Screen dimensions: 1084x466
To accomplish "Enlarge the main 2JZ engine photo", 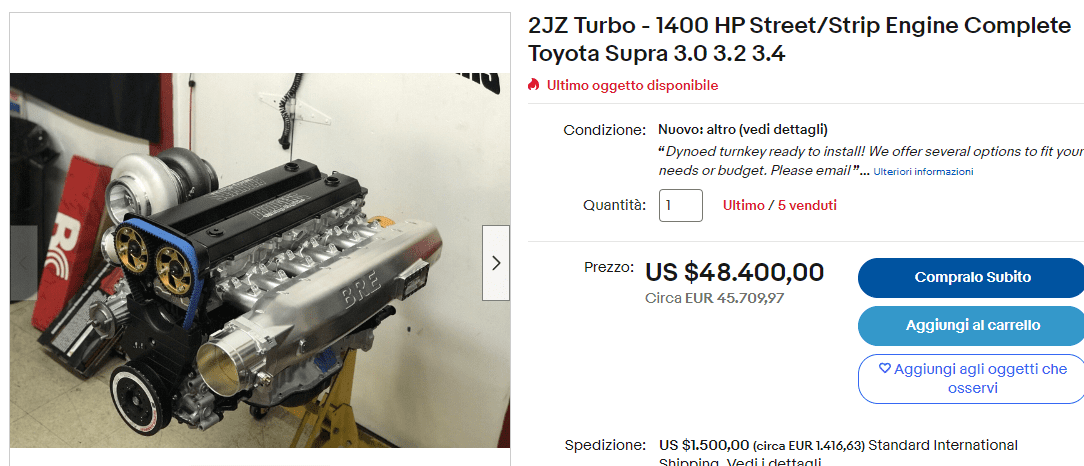I will [x=260, y=260].
